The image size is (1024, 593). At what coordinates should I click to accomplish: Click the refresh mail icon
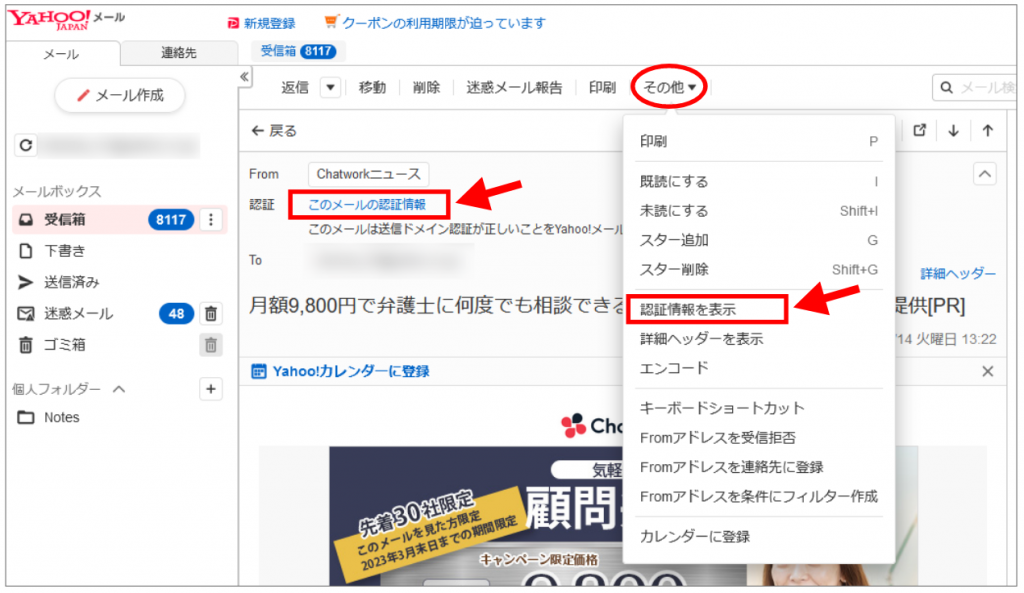[26, 145]
